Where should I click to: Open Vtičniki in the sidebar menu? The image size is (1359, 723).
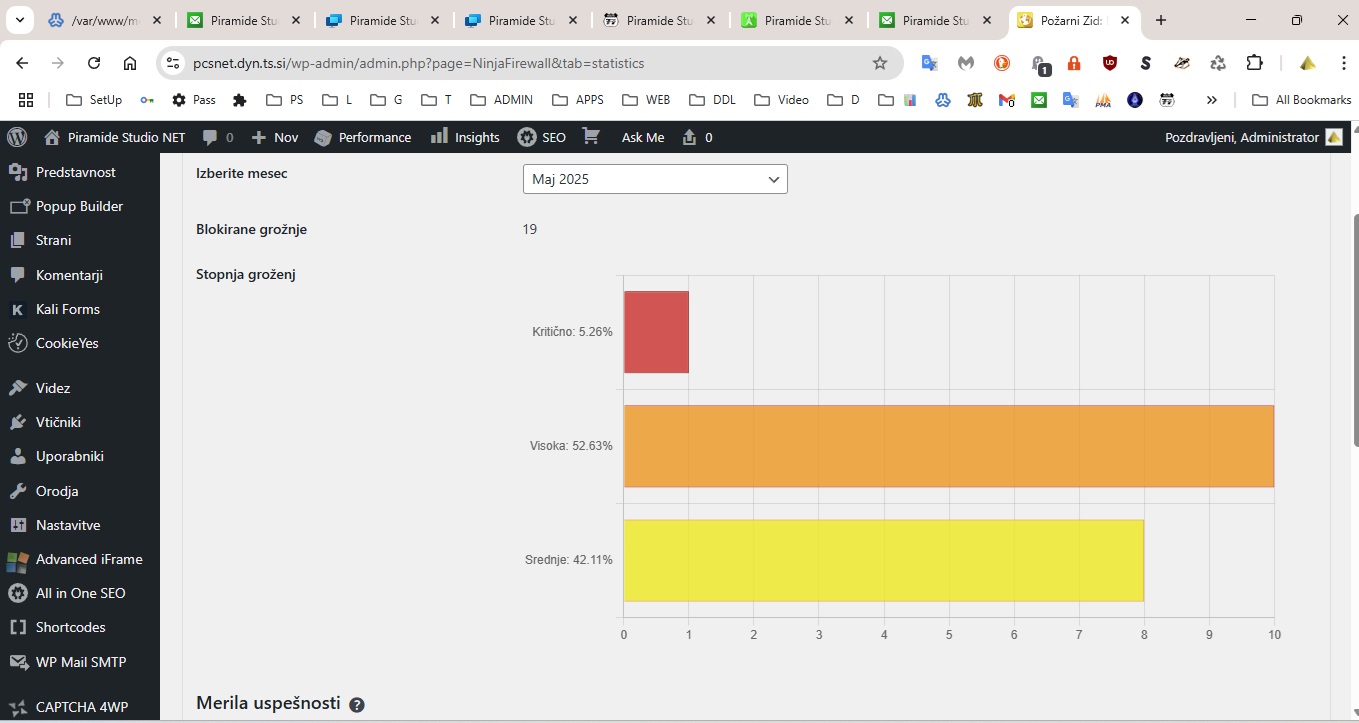[58, 422]
